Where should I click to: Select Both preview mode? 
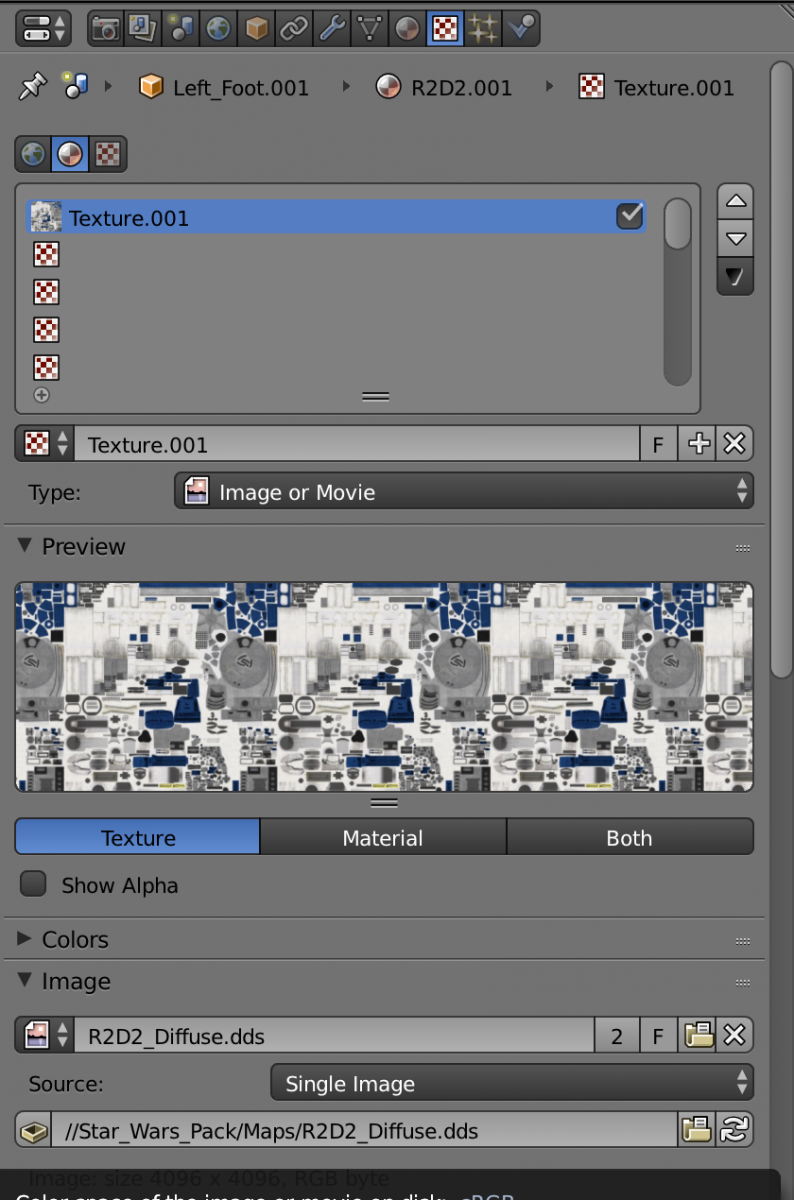629,837
